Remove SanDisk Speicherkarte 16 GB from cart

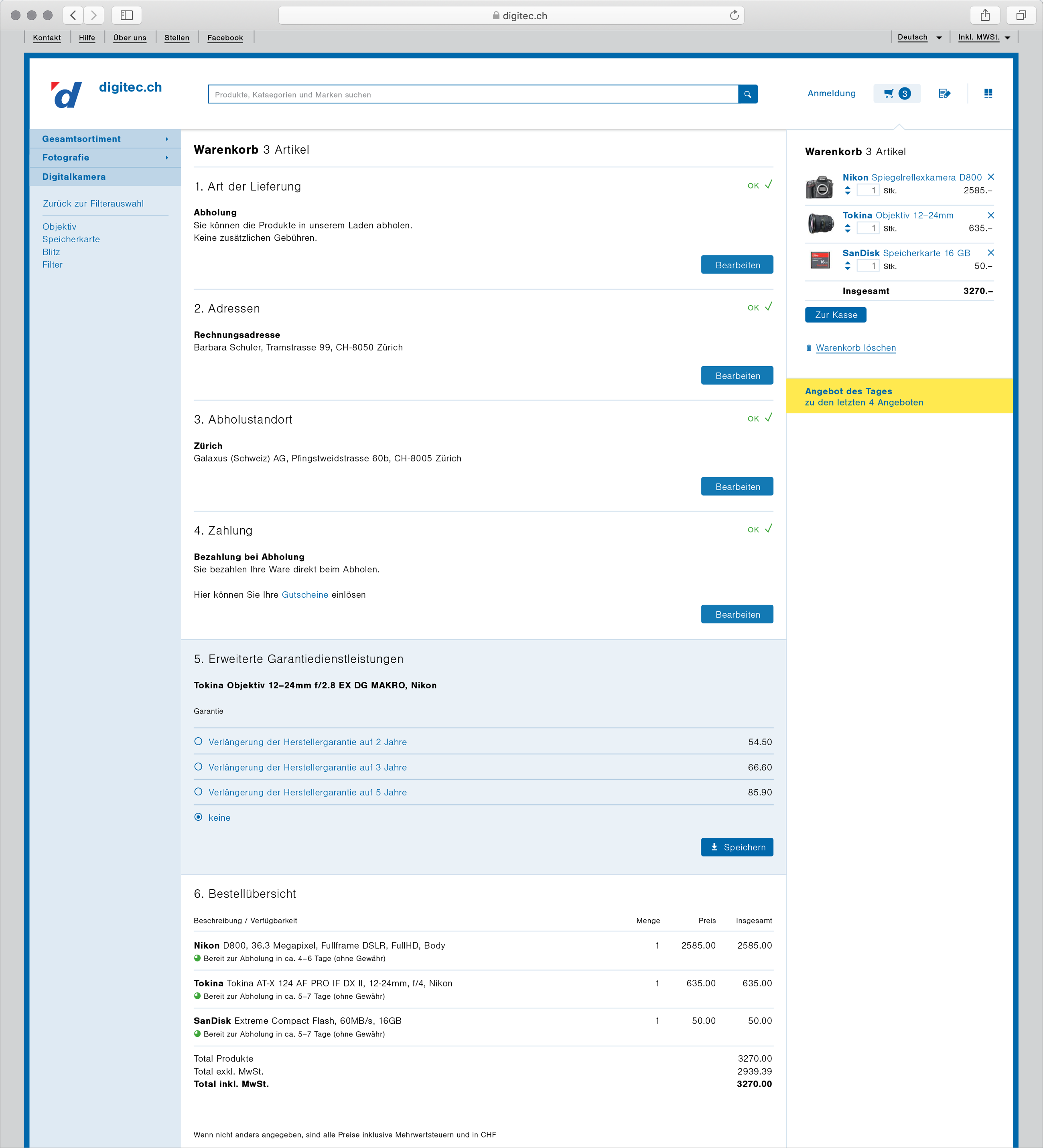coord(990,253)
